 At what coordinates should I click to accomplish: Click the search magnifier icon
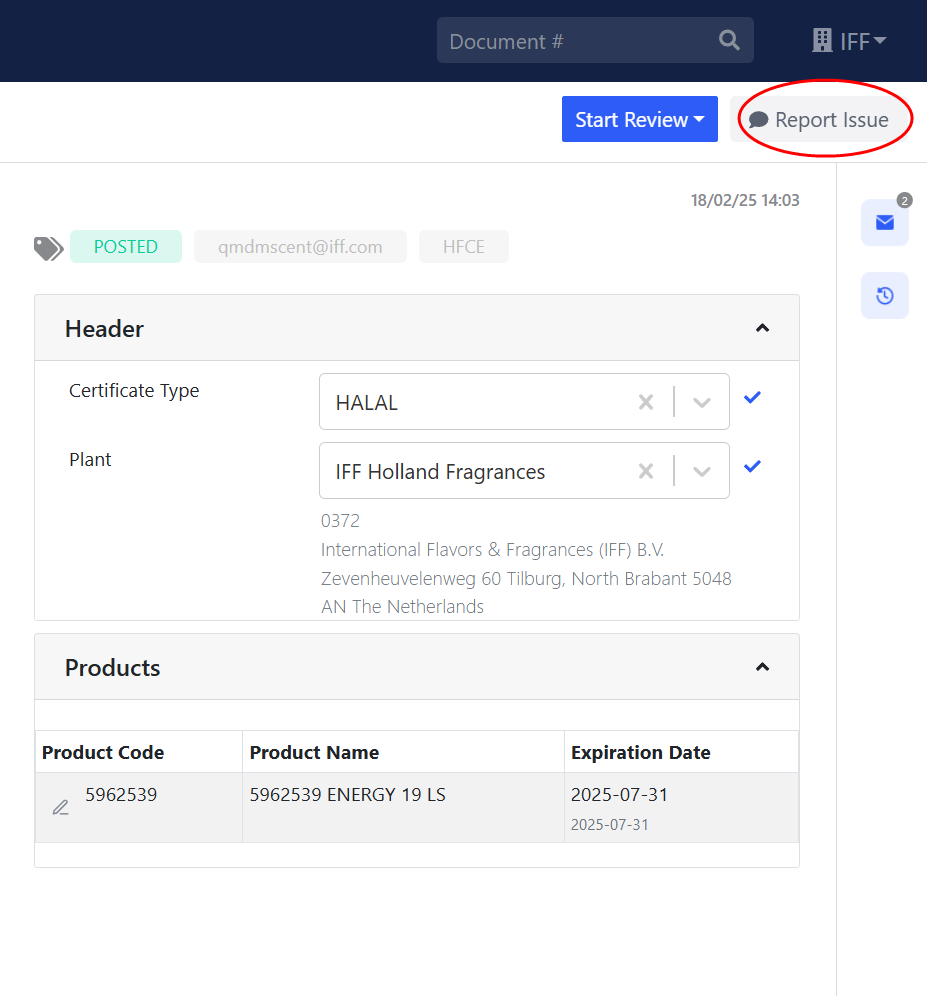[729, 41]
